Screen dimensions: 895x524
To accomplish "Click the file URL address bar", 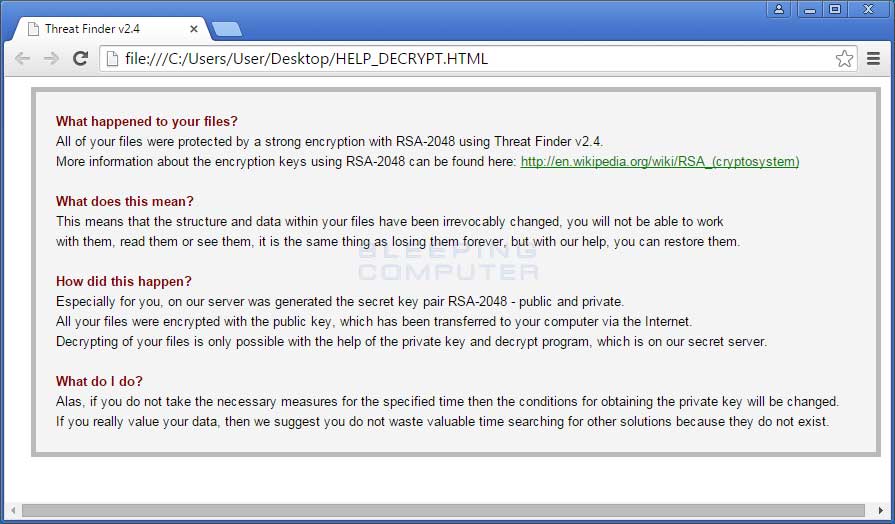I will tap(478, 58).
